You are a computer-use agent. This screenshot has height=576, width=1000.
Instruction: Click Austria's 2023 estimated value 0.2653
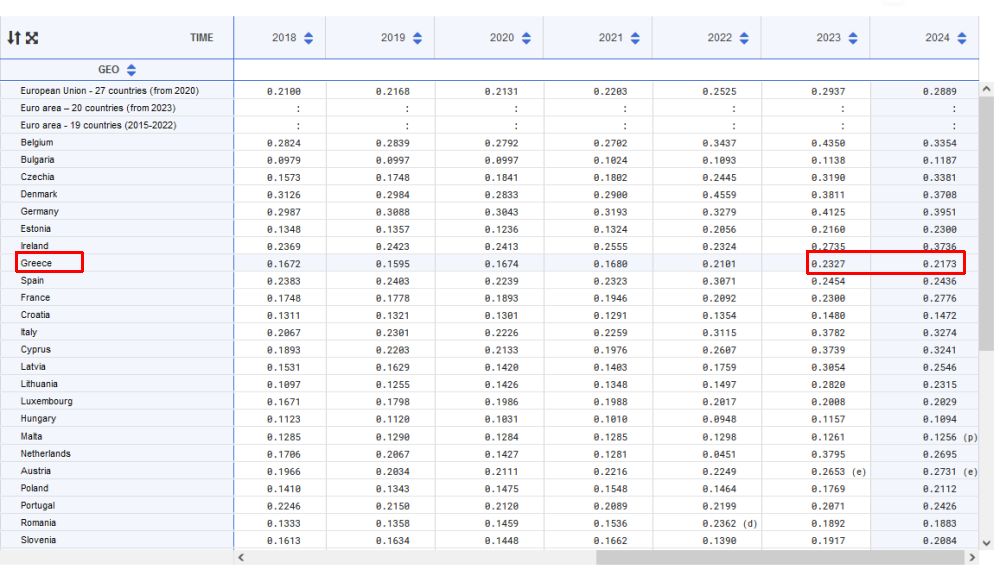pyautogui.click(x=828, y=471)
